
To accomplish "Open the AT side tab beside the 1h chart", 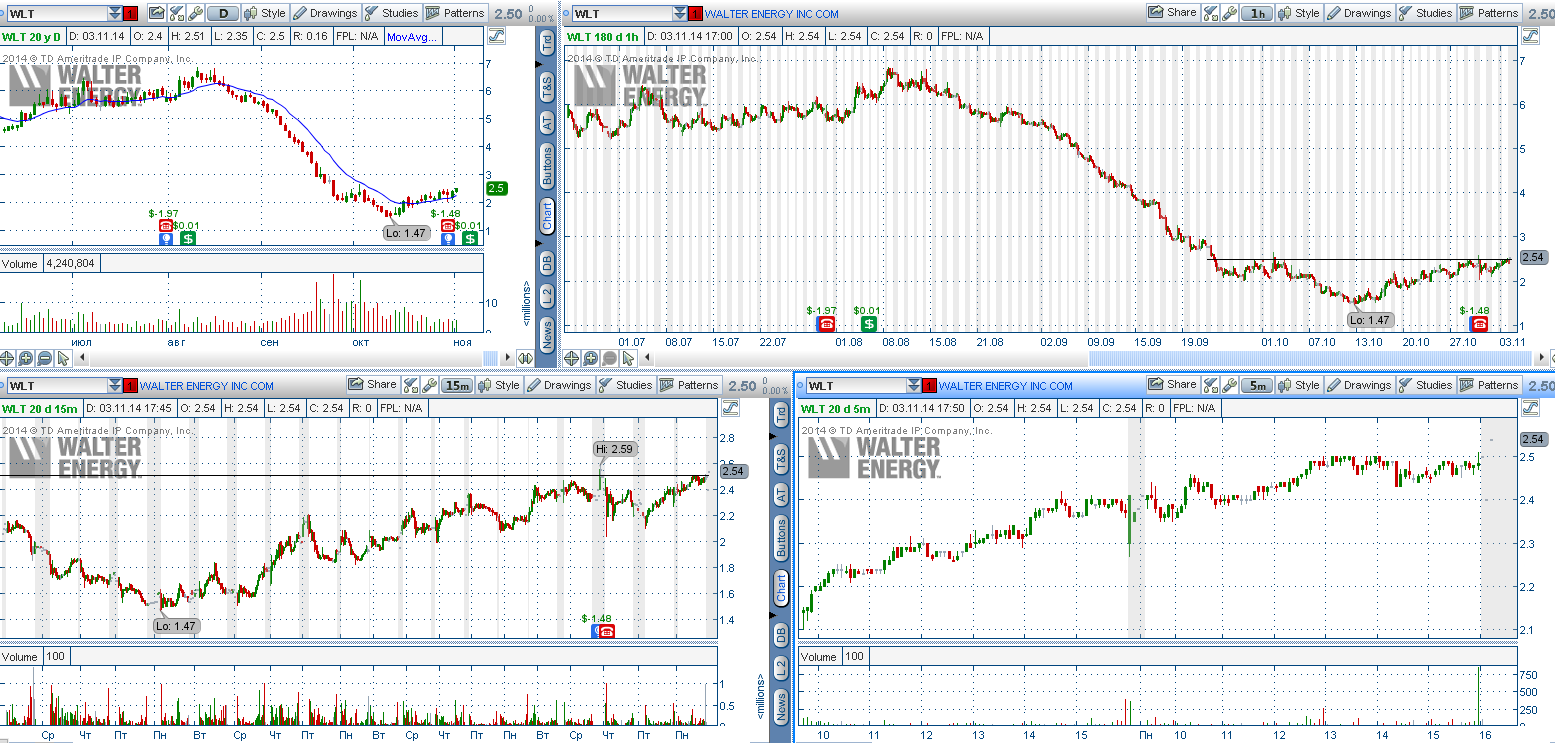I will click(547, 122).
